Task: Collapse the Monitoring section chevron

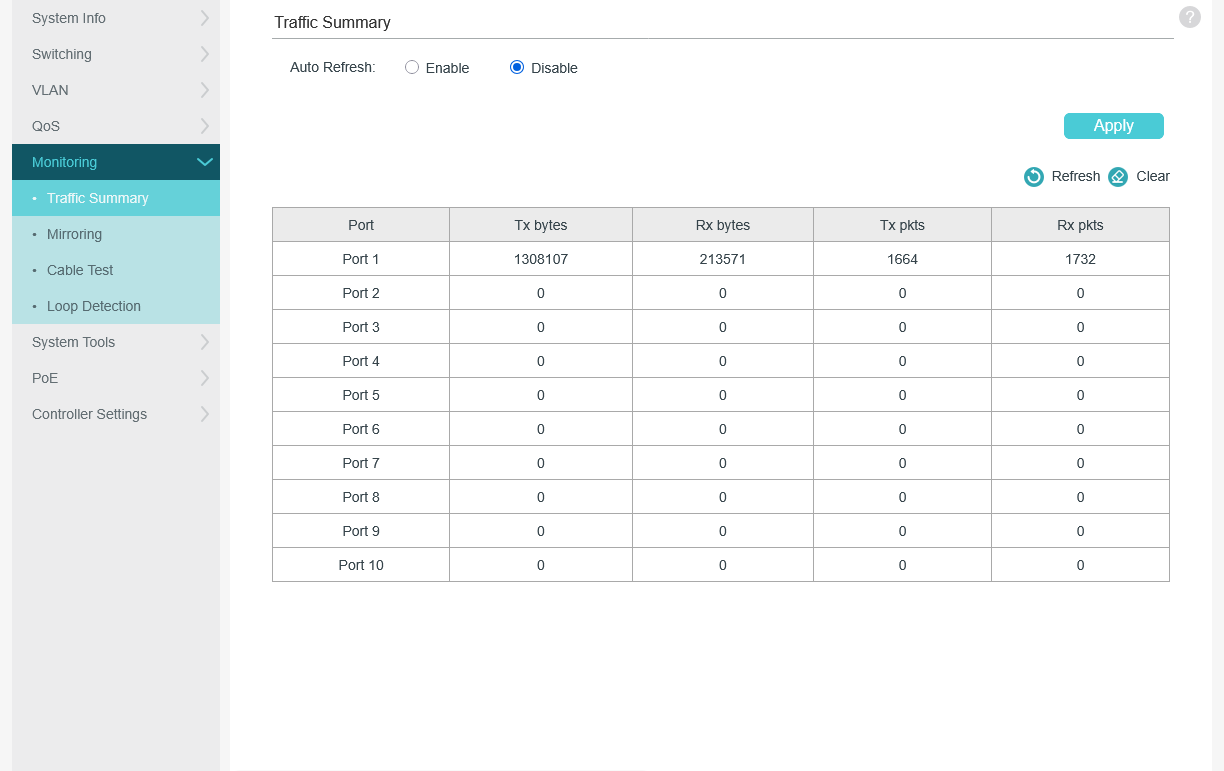Action: coord(204,162)
